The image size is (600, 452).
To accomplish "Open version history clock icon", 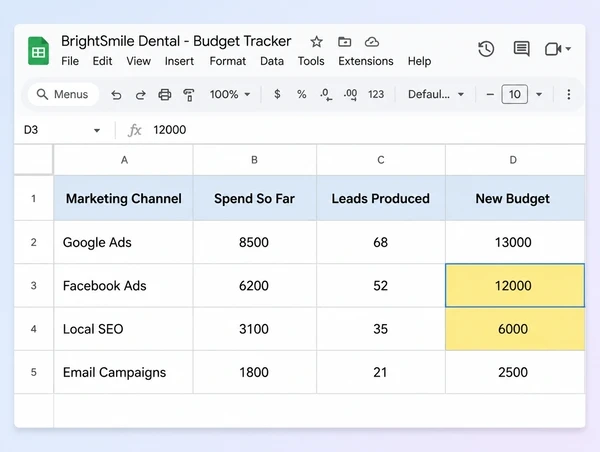I will (x=486, y=49).
